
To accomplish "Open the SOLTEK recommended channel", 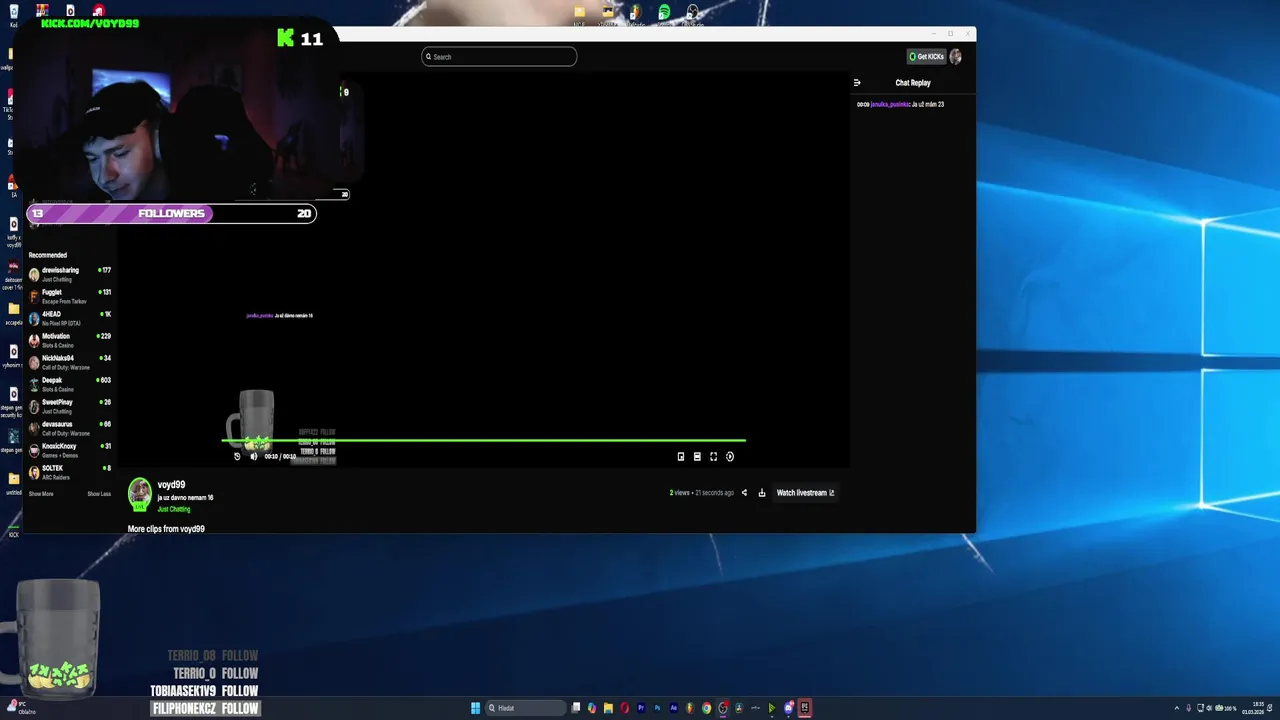I will (x=70, y=472).
